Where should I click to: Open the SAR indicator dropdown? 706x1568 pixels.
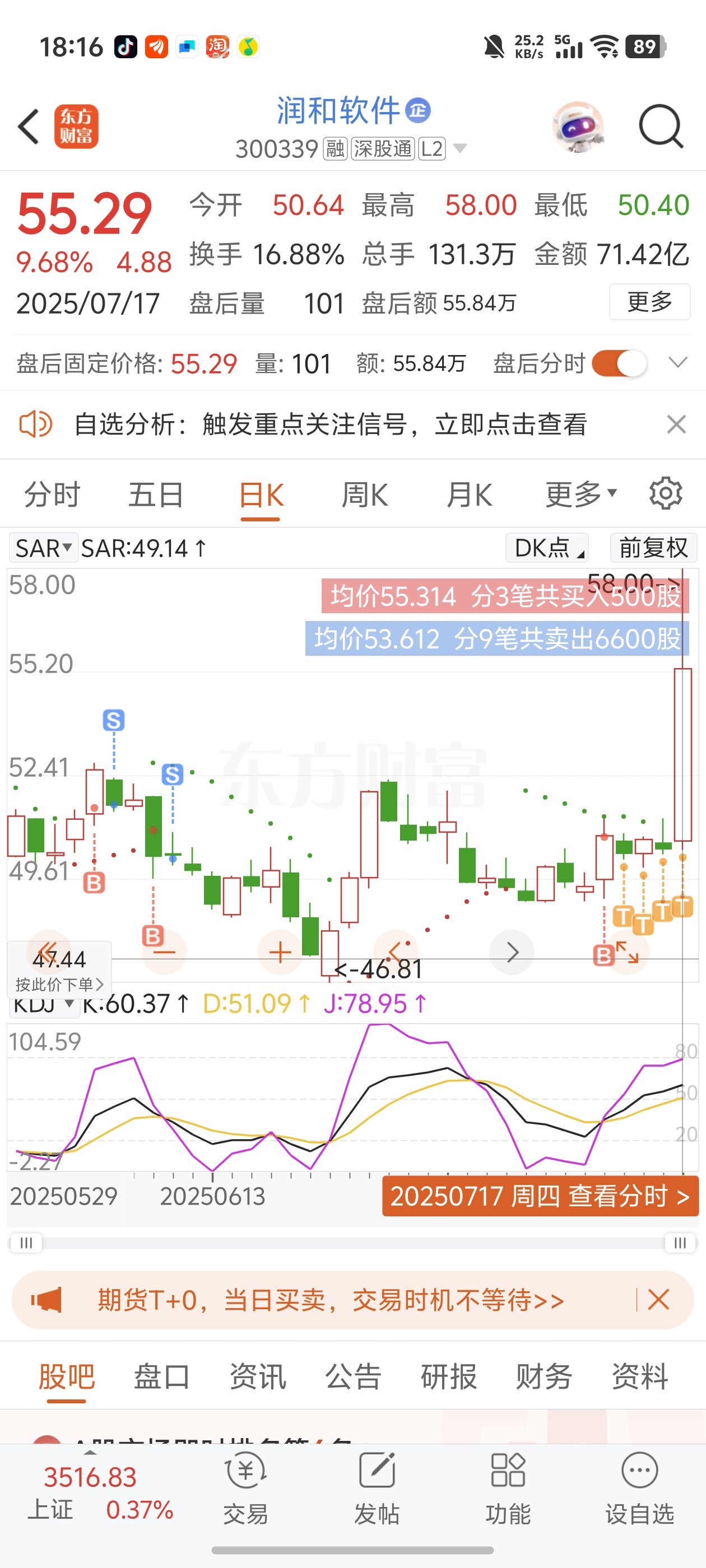(x=43, y=548)
